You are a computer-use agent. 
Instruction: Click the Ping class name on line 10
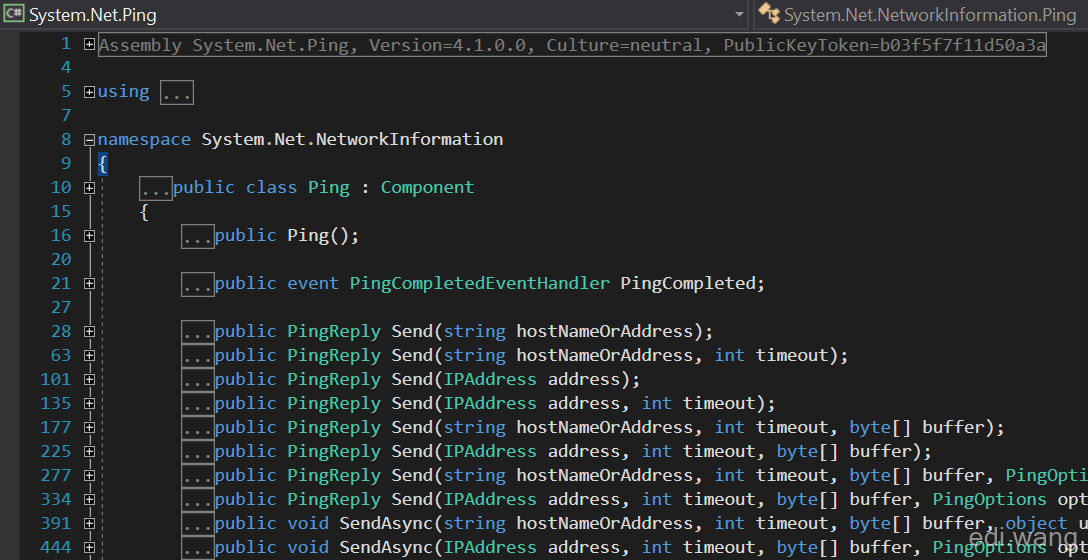(329, 187)
